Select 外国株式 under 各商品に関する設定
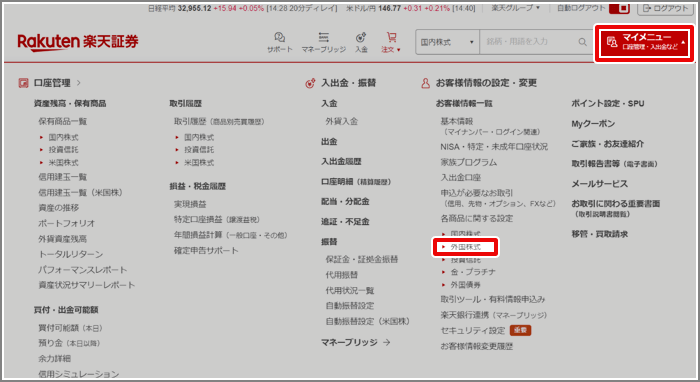 click(465, 247)
